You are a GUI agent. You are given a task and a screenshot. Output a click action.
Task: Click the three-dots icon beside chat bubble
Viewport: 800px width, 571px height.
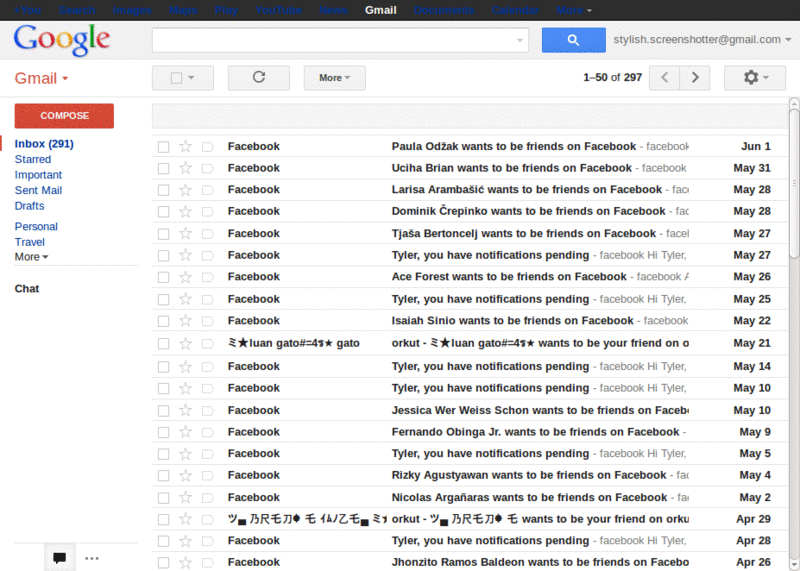[x=92, y=558]
